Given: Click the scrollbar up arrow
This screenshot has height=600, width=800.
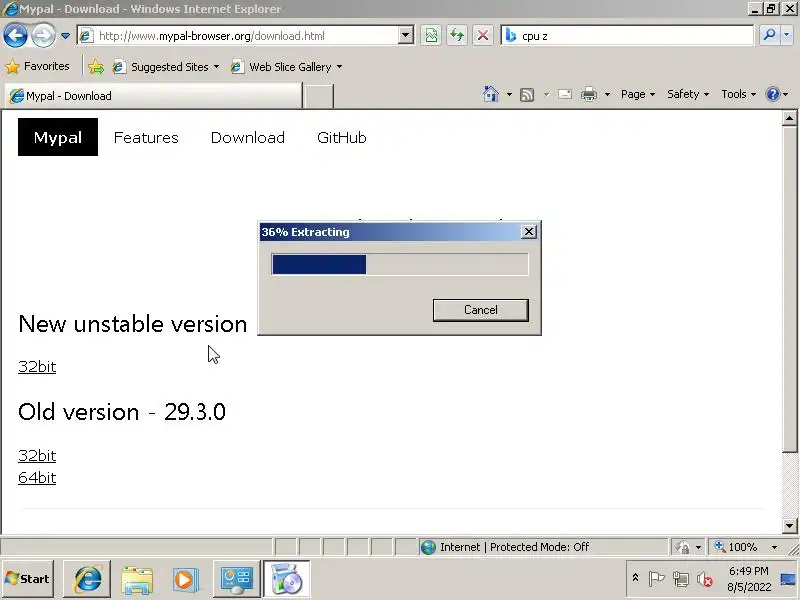Looking at the screenshot, I should click(789, 118).
